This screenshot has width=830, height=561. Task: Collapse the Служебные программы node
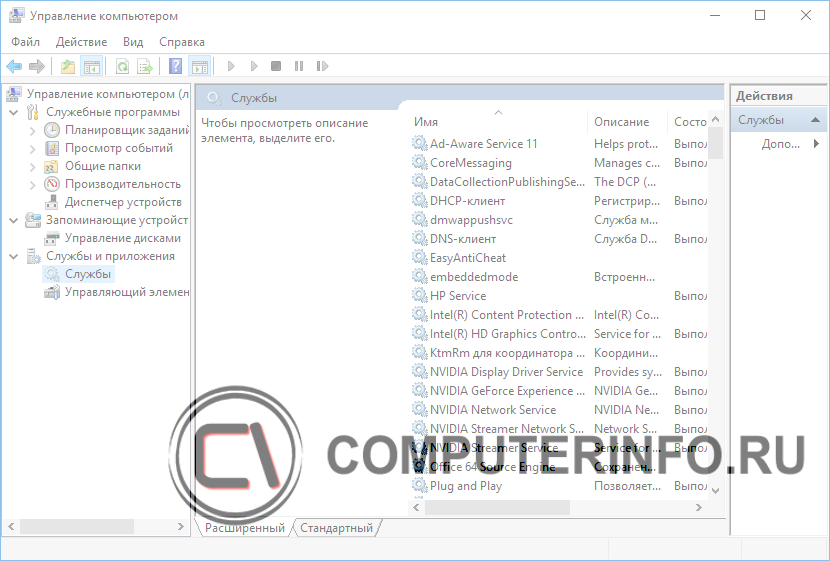pos(14,112)
